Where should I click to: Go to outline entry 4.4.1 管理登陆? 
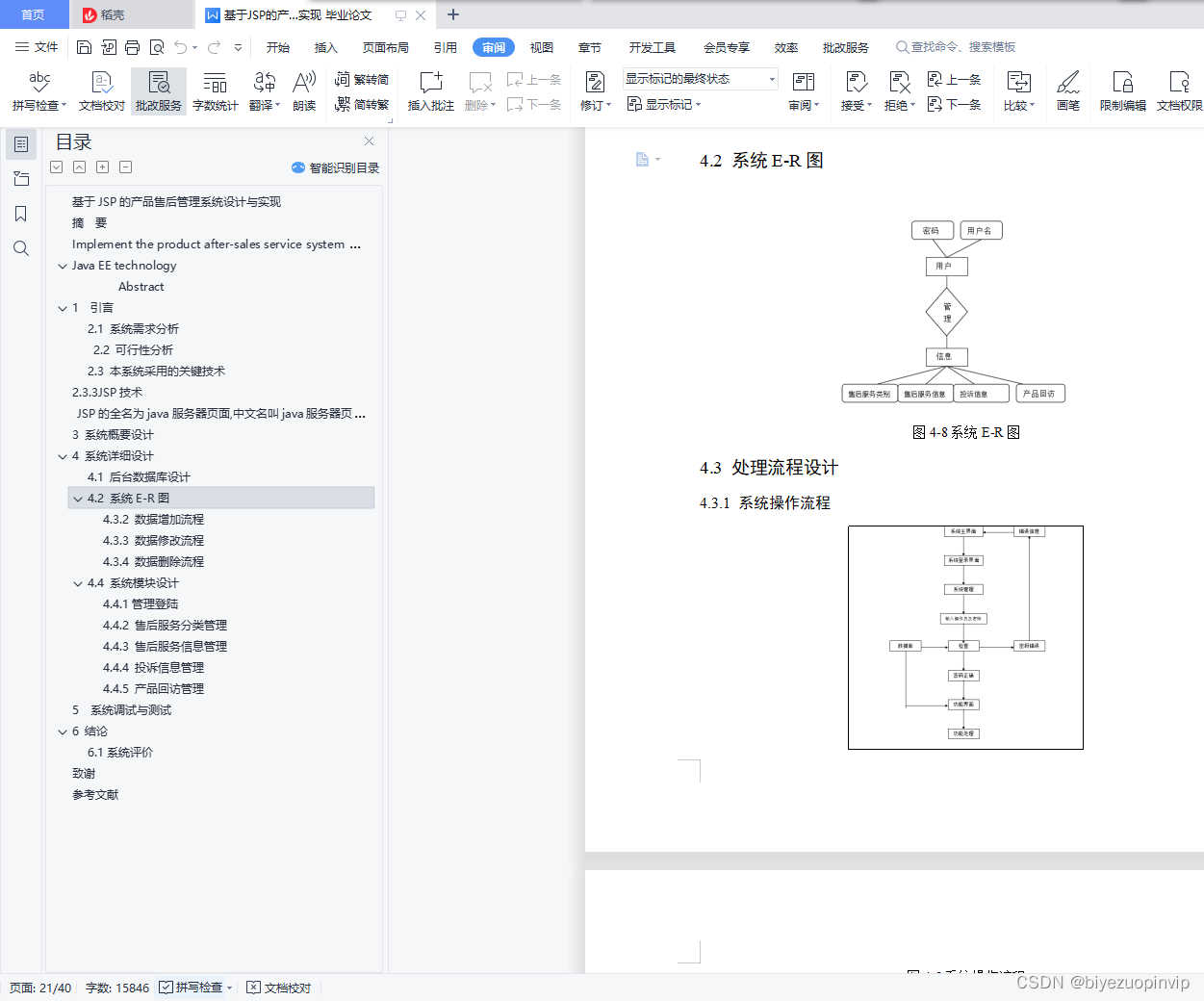coord(141,604)
